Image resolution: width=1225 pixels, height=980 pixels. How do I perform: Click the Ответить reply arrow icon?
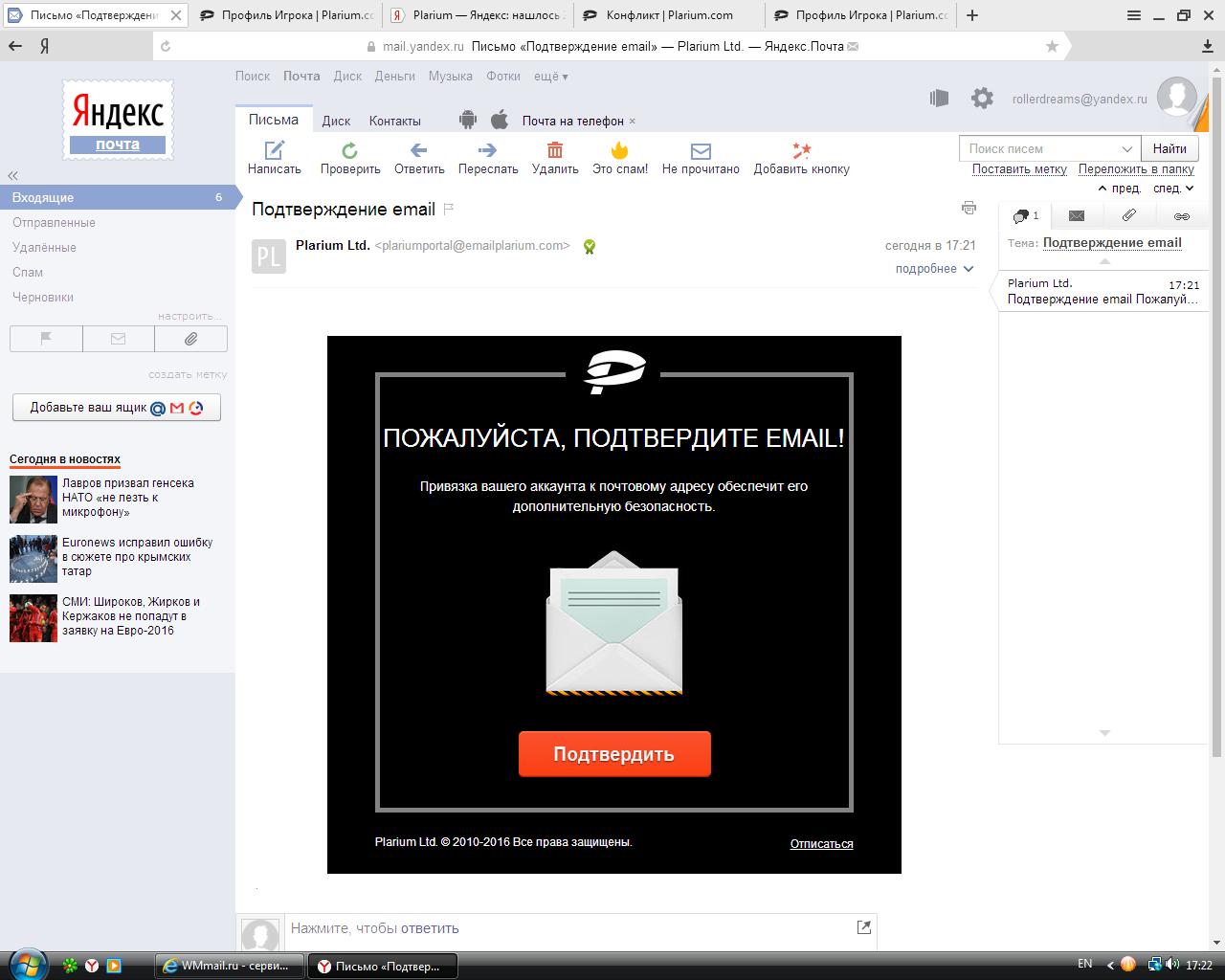point(419,150)
